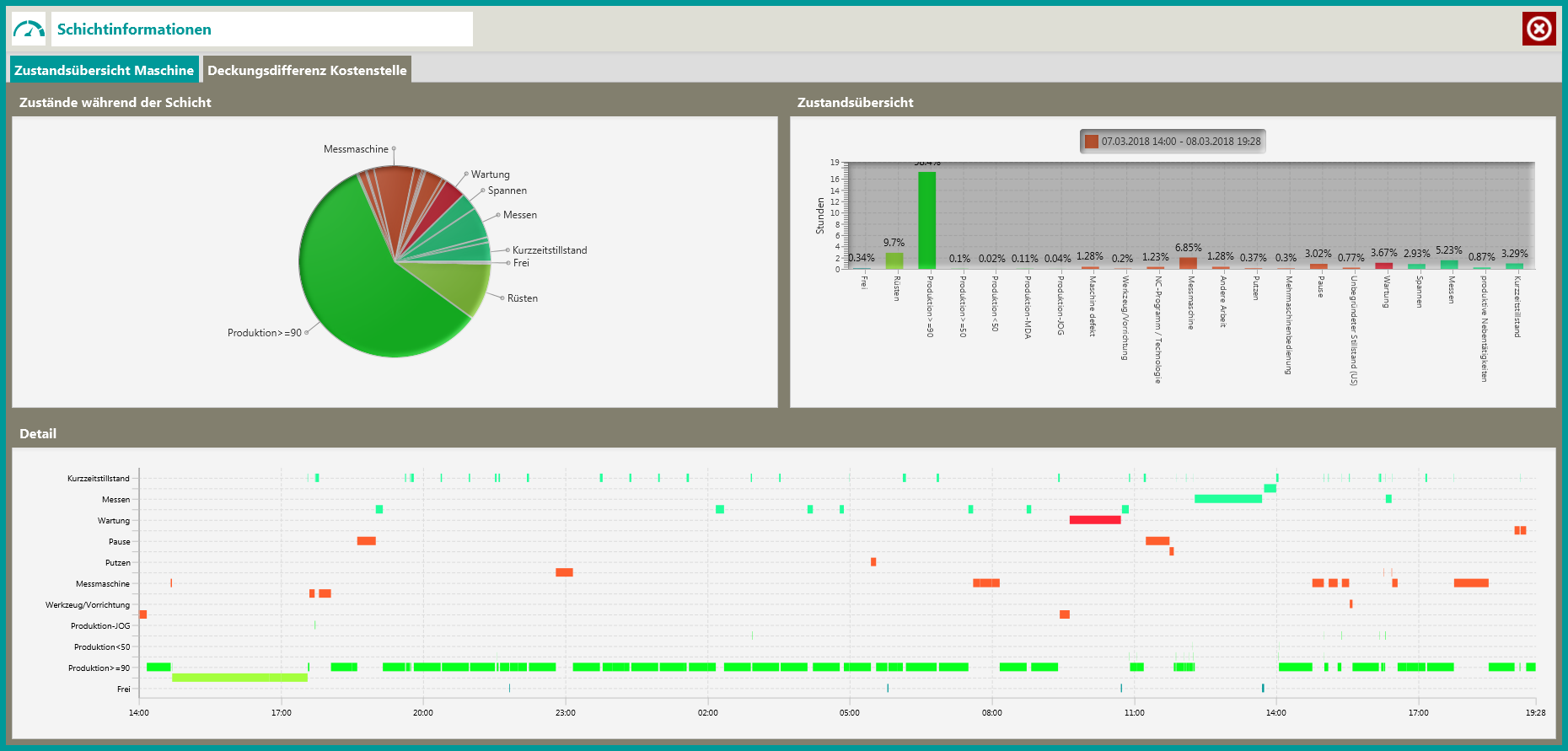Click the Messmaschine label on pie chart
The width and height of the screenshot is (1568, 751).
[356, 149]
